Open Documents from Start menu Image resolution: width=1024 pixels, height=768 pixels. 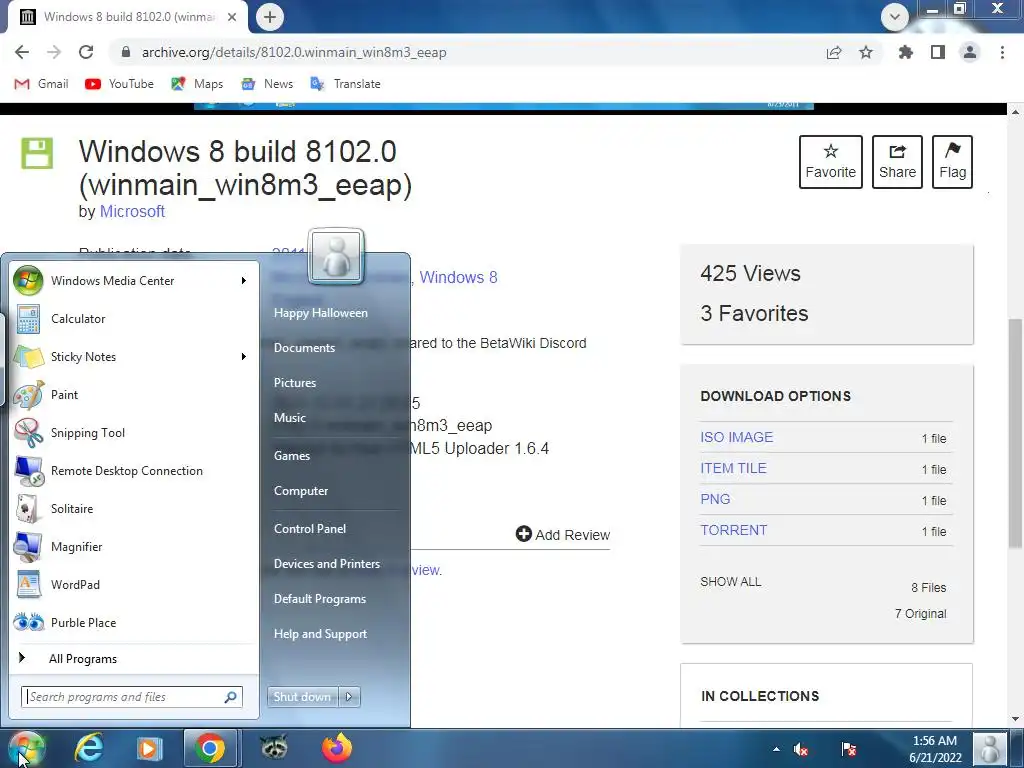[304, 348]
